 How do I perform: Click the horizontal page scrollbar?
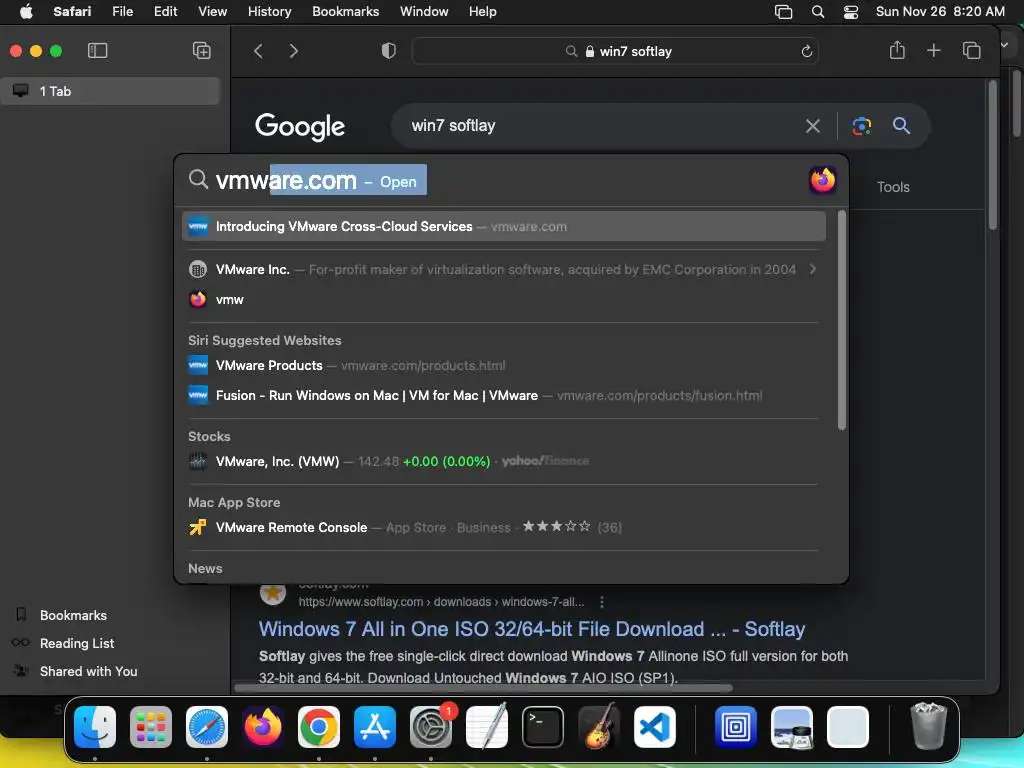[483, 688]
